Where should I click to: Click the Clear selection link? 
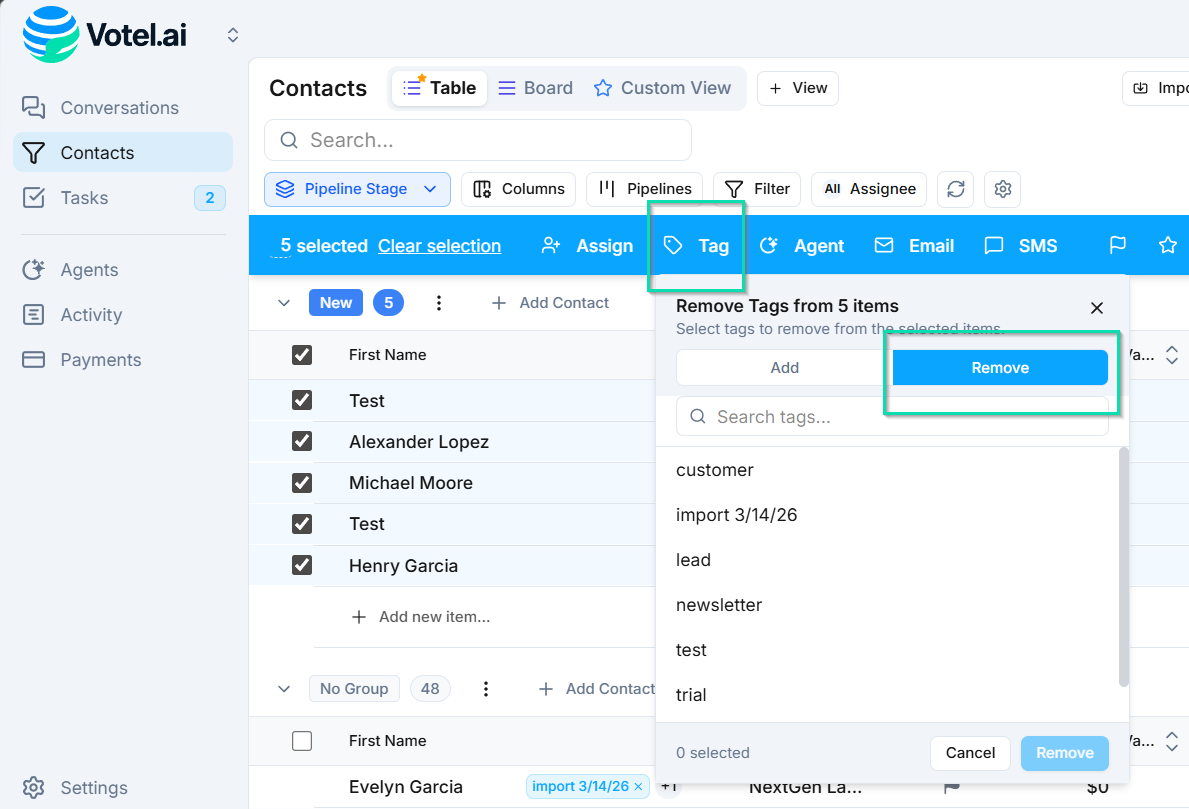click(x=439, y=246)
